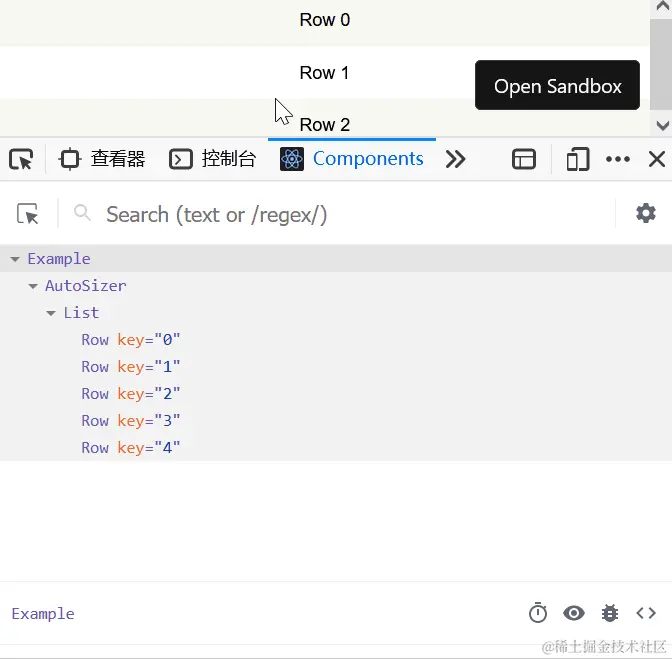This screenshot has height=659, width=672.
Task: Inspect matching DOM element eye icon
Action: pyautogui.click(x=574, y=613)
